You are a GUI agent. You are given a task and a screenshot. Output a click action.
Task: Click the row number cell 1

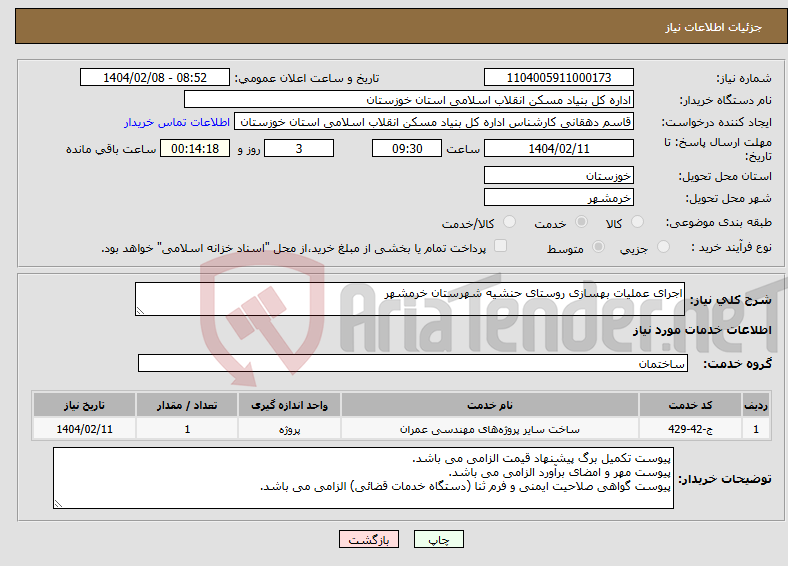756,429
